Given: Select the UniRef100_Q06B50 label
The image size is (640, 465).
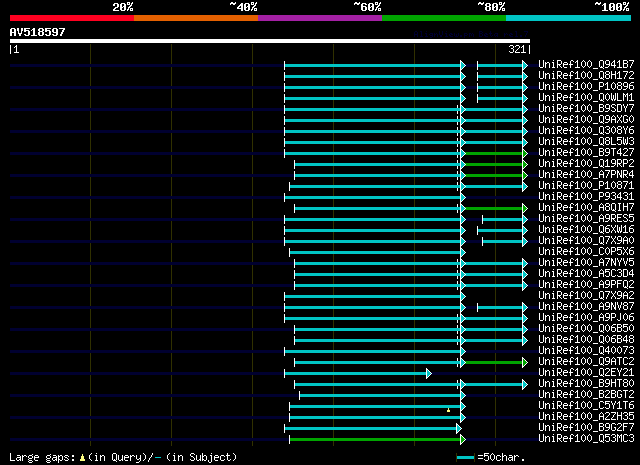Looking at the screenshot, I should (586, 329).
